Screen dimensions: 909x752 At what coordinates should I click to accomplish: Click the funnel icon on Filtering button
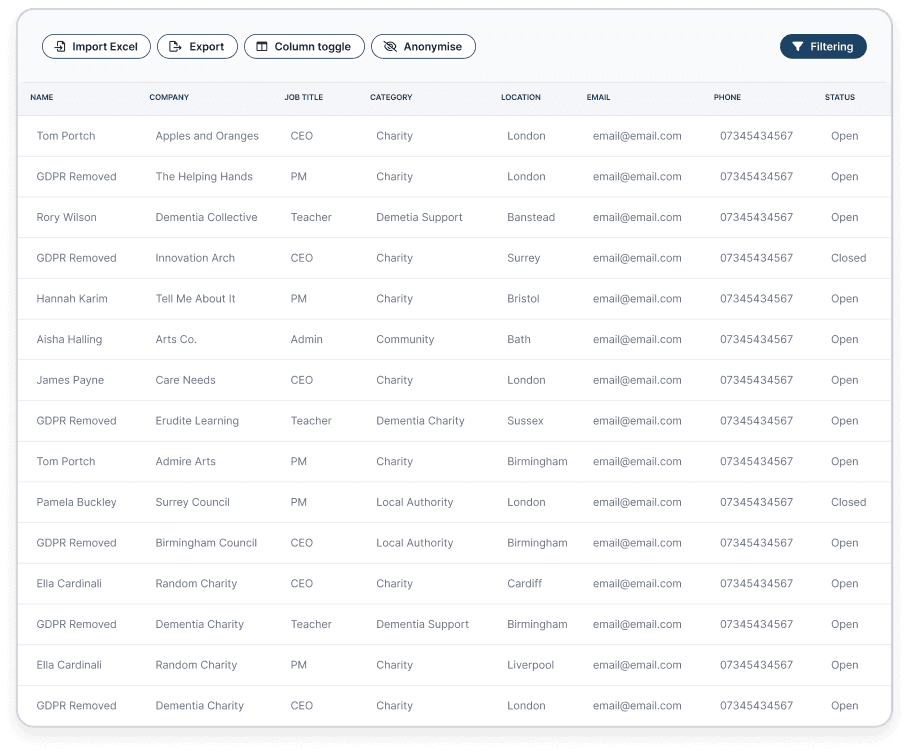pos(797,46)
